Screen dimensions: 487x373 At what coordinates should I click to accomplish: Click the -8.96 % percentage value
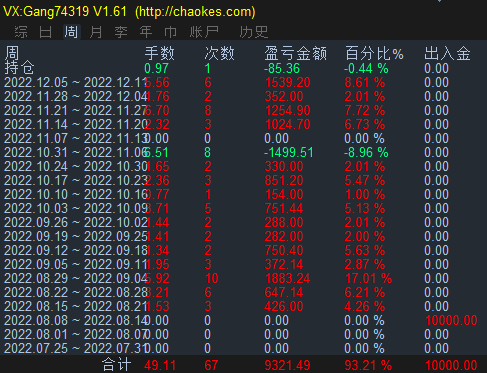366,152
